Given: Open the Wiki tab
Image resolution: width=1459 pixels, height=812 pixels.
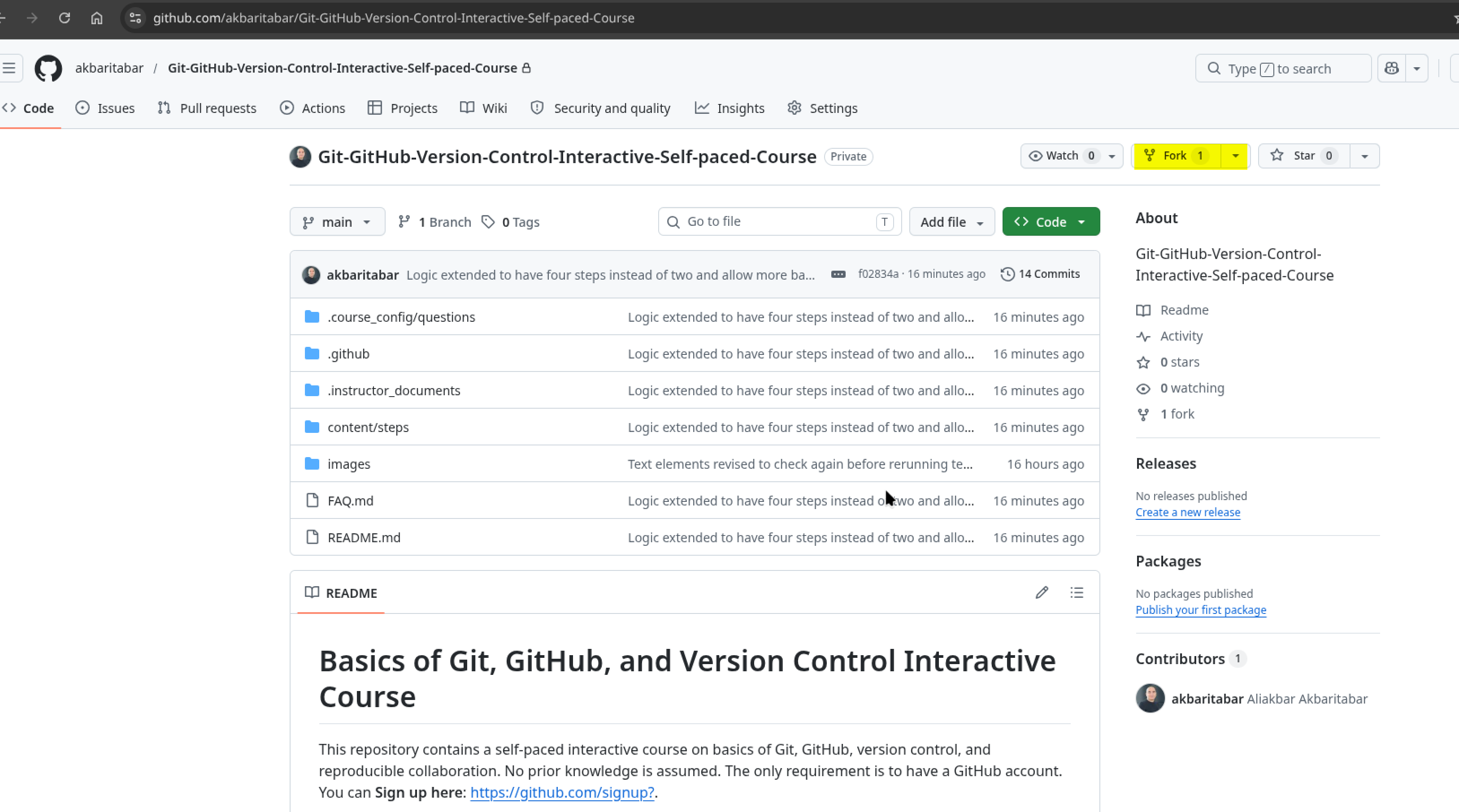Looking at the screenshot, I should point(484,108).
